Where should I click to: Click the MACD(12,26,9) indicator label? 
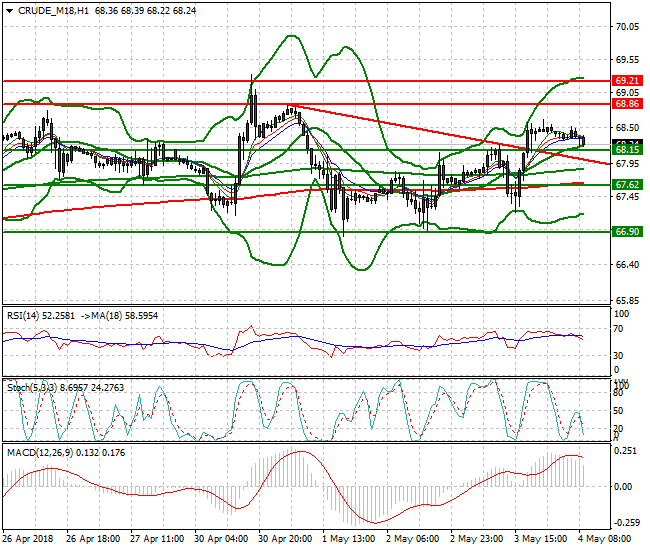39,453
